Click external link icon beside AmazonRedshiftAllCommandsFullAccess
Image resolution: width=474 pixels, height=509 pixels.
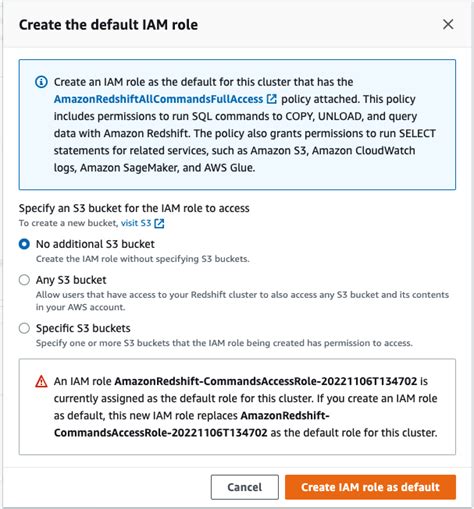coord(272,99)
